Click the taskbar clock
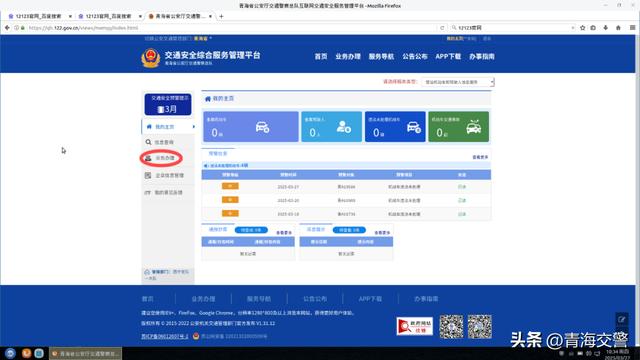 (617, 354)
